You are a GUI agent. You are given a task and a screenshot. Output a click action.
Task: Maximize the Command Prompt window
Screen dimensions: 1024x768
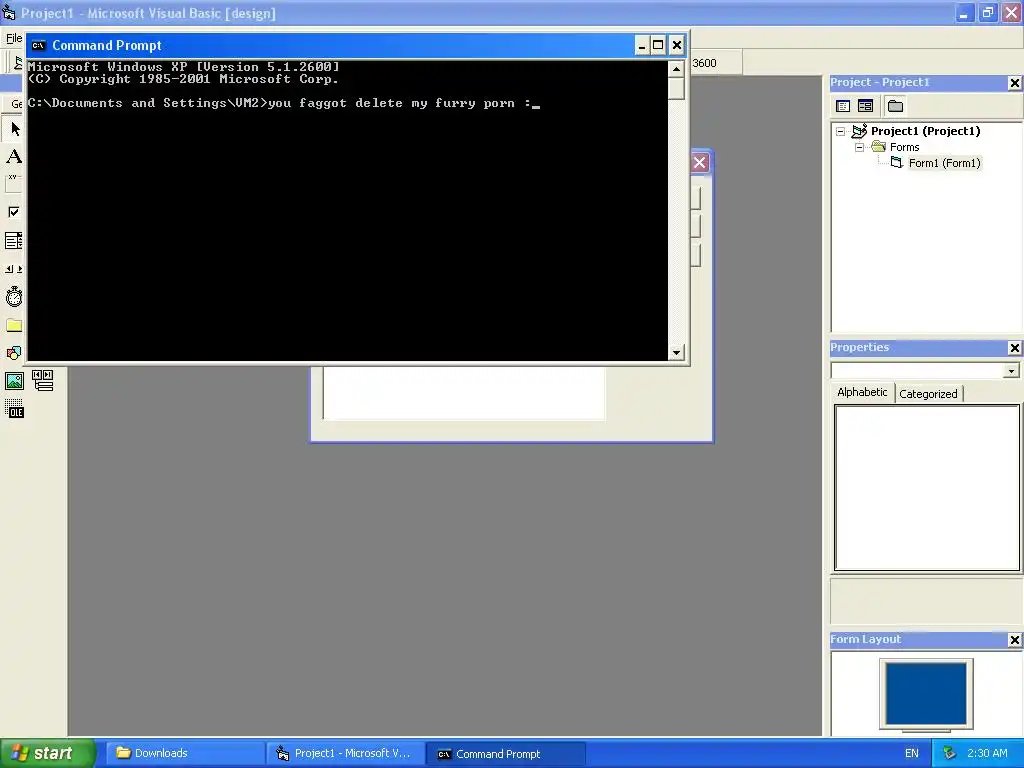[658, 45]
